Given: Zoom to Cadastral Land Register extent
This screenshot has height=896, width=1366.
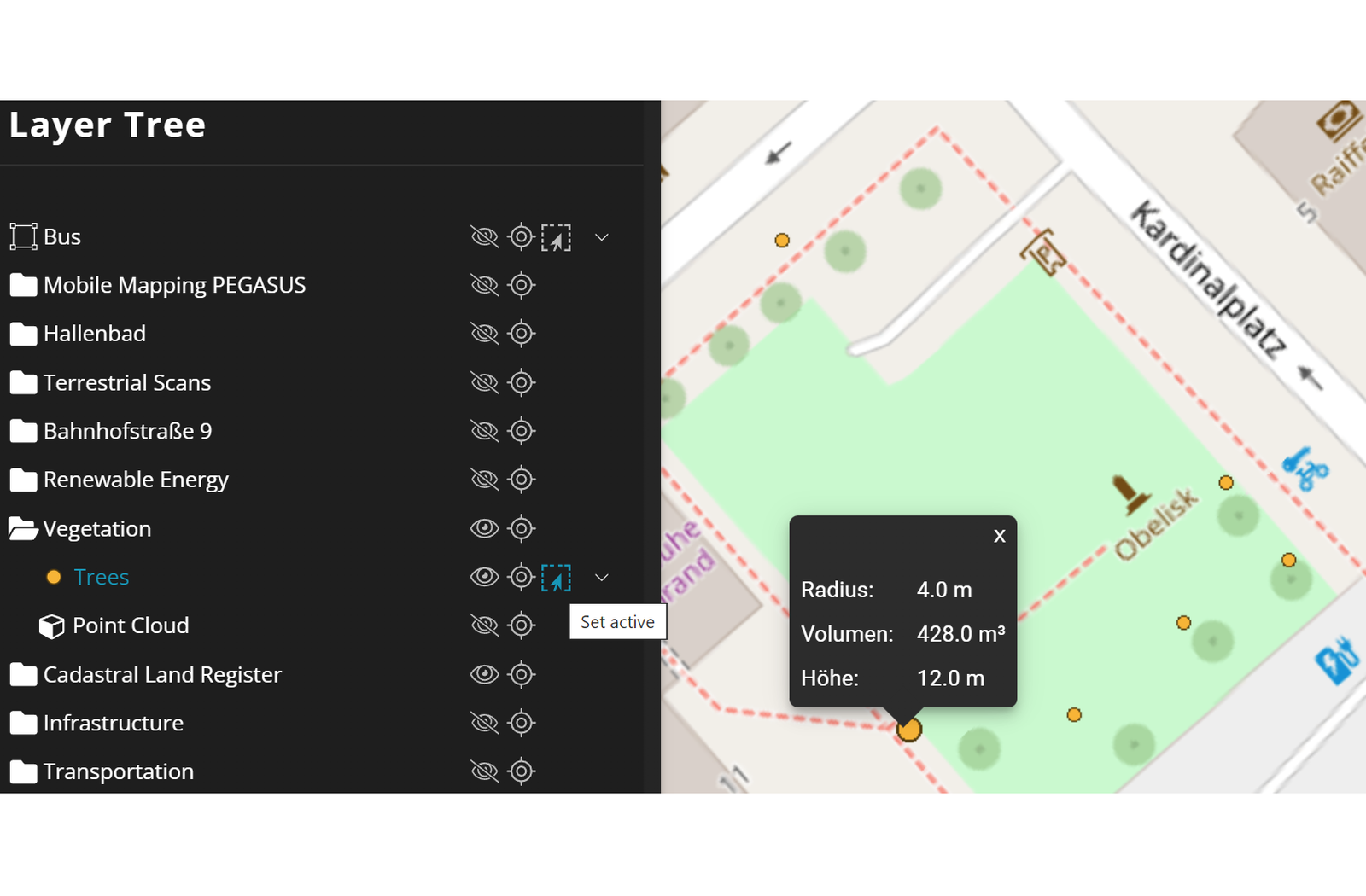Looking at the screenshot, I should coord(521,674).
